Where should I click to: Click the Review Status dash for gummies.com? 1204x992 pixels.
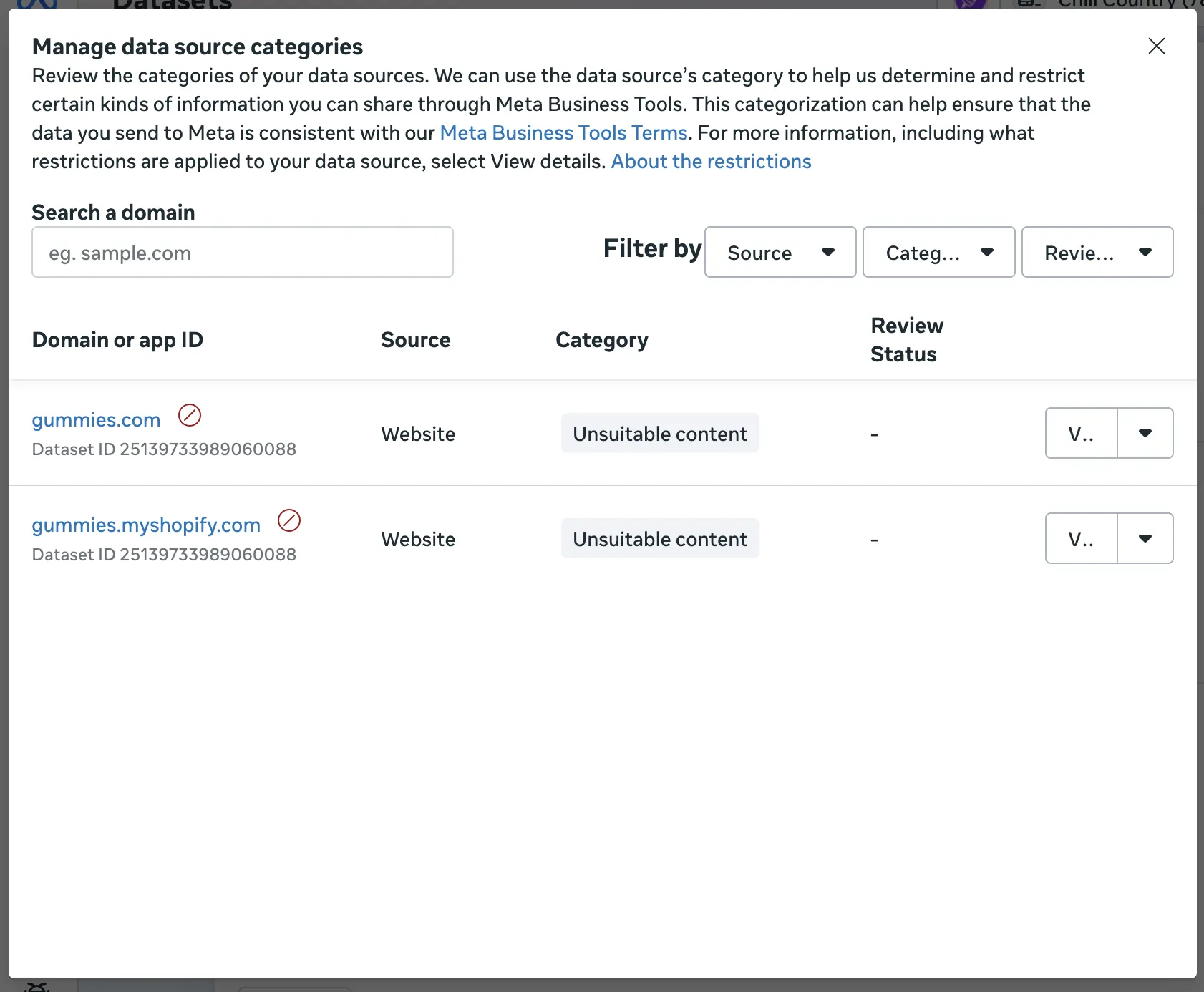(874, 433)
